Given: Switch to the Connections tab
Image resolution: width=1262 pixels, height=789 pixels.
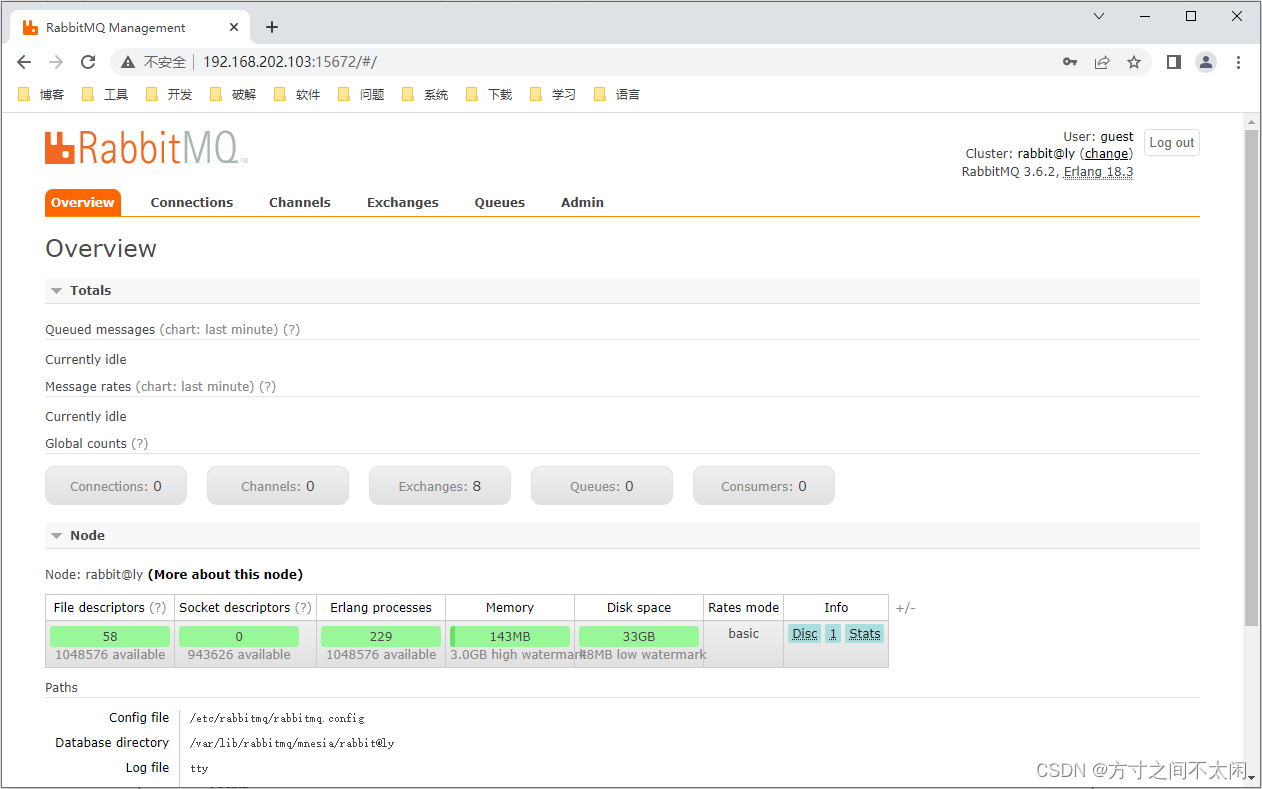Looking at the screenshot, I should pyautogui.click(x=192, y=202).
